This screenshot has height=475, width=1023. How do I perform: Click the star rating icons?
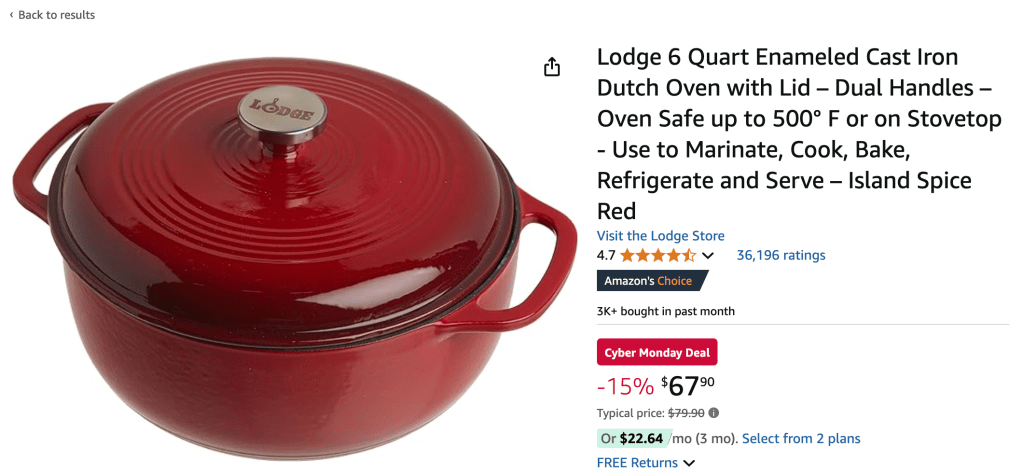(x=658, y=255)
